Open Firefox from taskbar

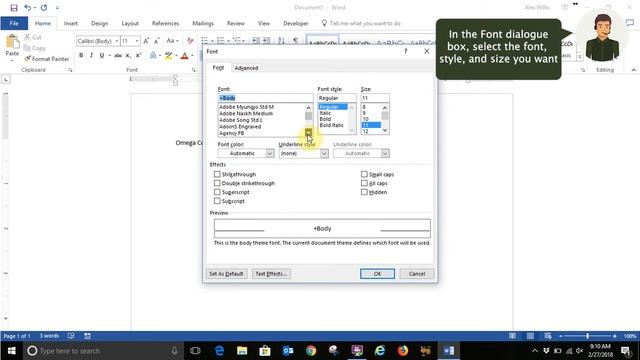[403, 351]
